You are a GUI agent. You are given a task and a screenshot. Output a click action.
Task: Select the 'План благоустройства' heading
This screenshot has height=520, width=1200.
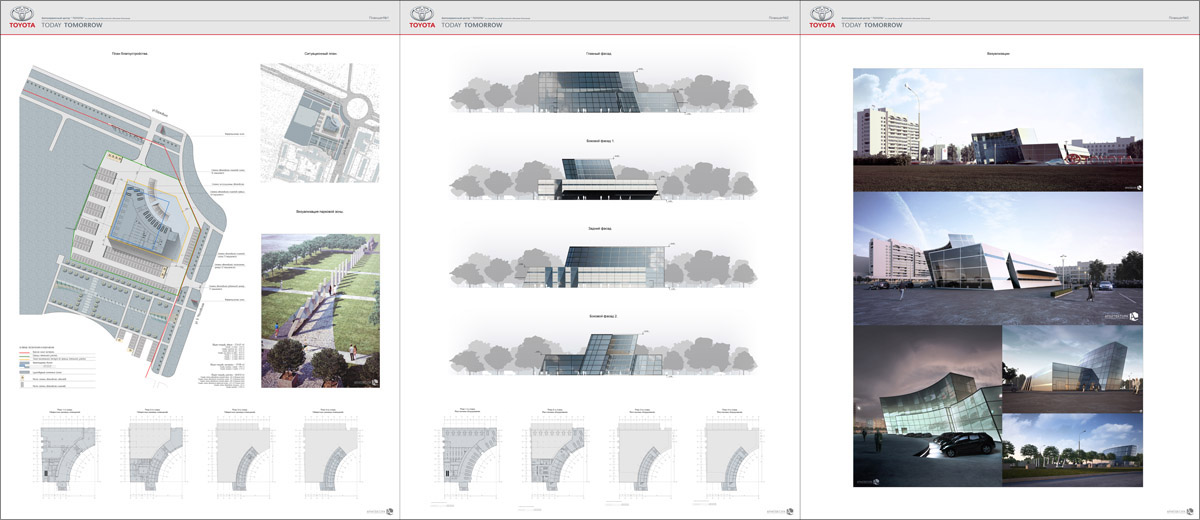click(130, 52)
